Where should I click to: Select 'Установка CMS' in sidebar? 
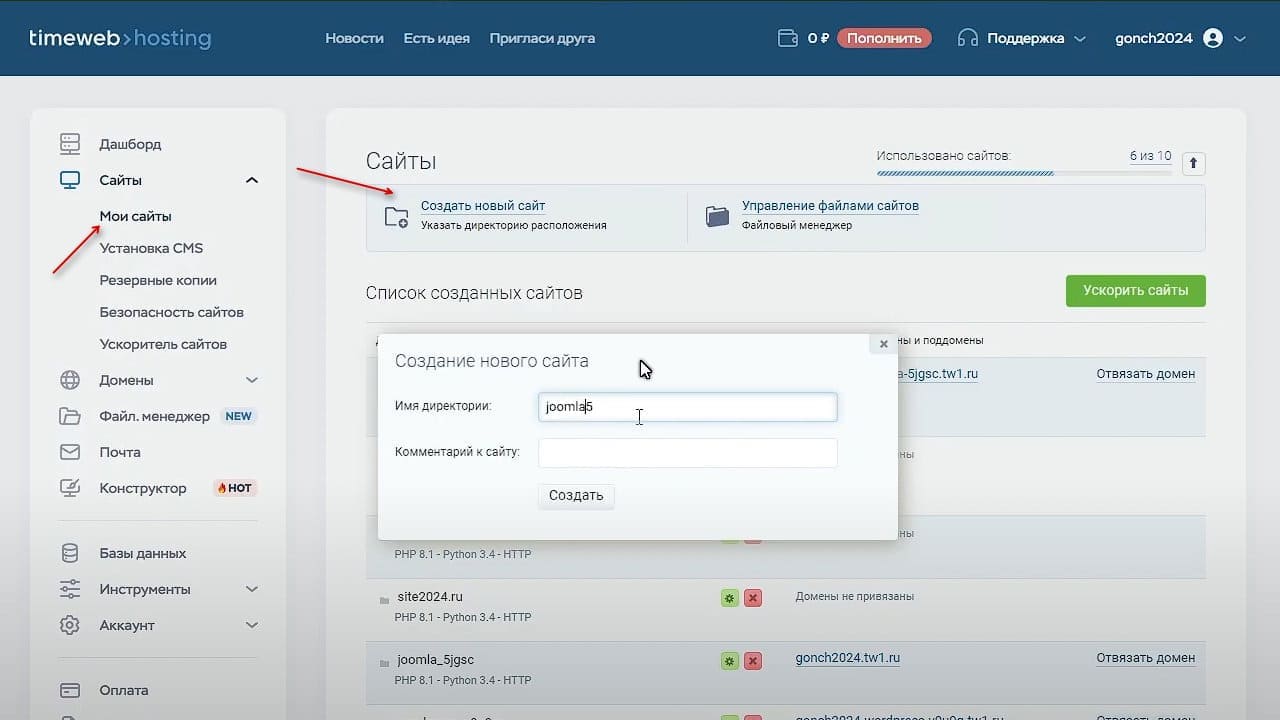coord(151,248)
